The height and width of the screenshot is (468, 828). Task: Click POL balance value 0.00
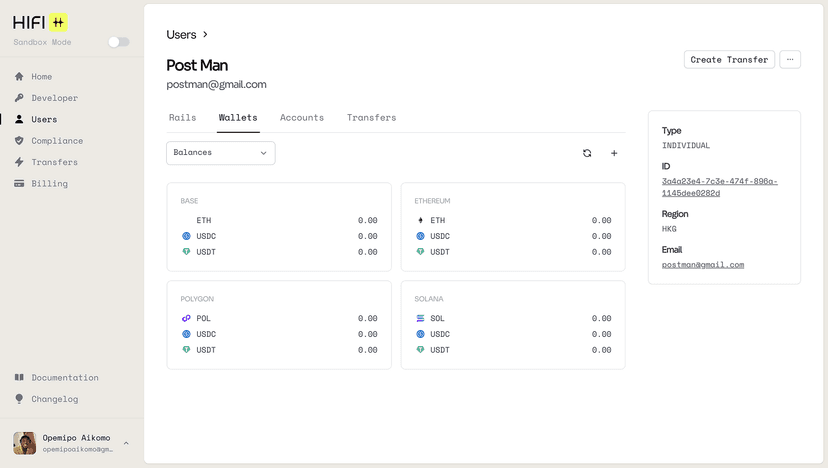(368, 319)
